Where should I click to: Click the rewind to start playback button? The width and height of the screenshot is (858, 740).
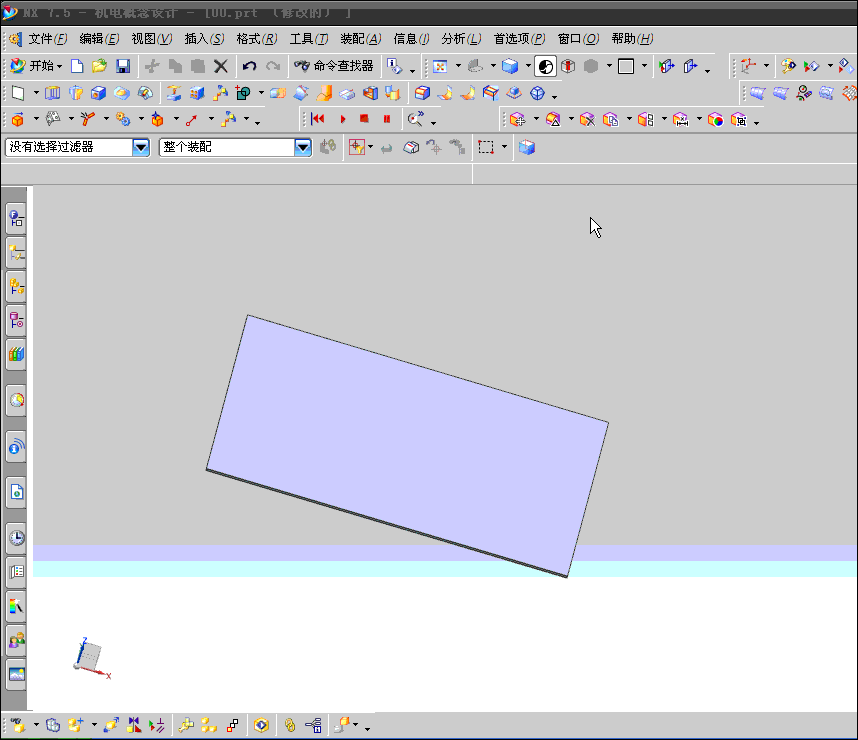coord(317,119)
